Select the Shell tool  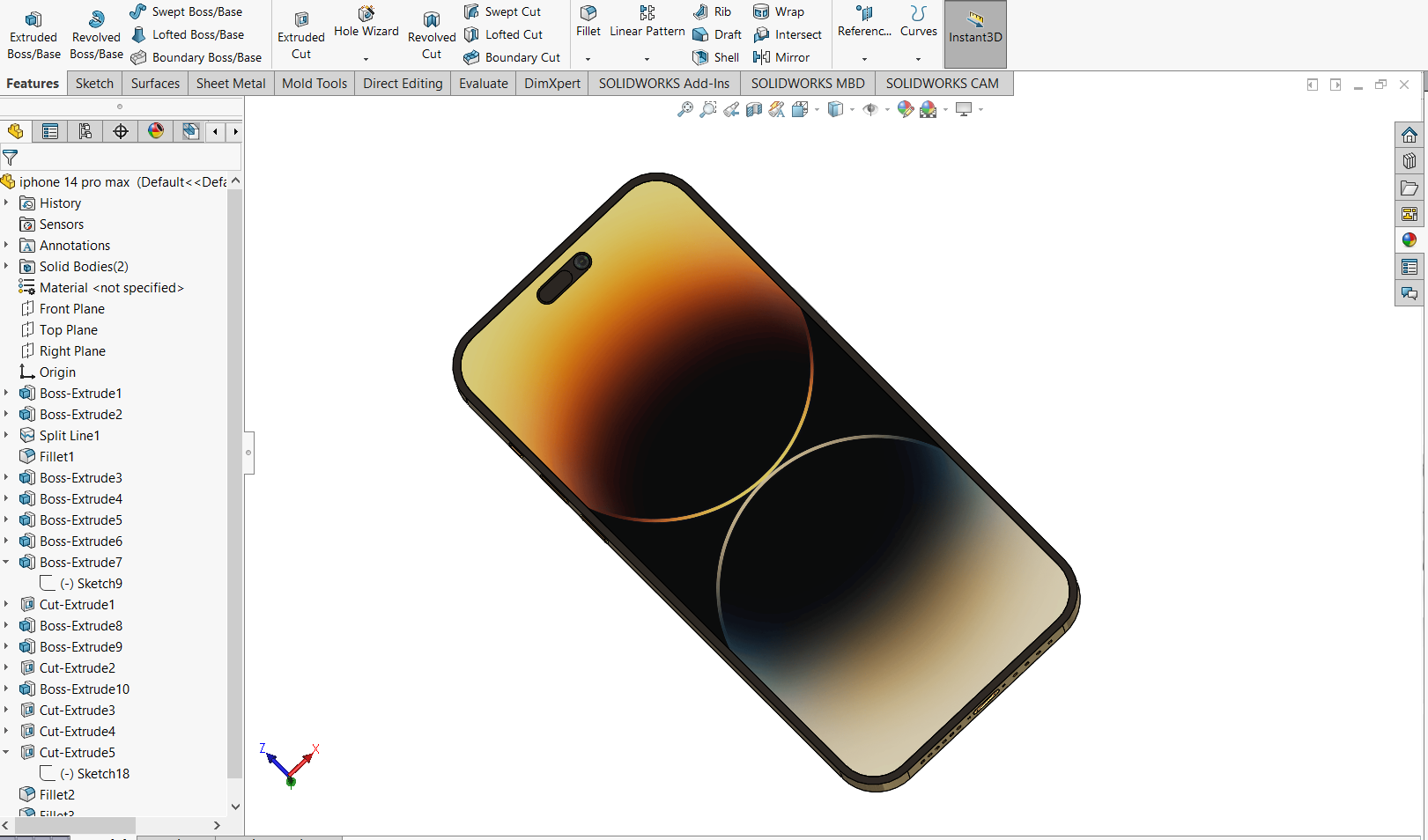(716, 57)
